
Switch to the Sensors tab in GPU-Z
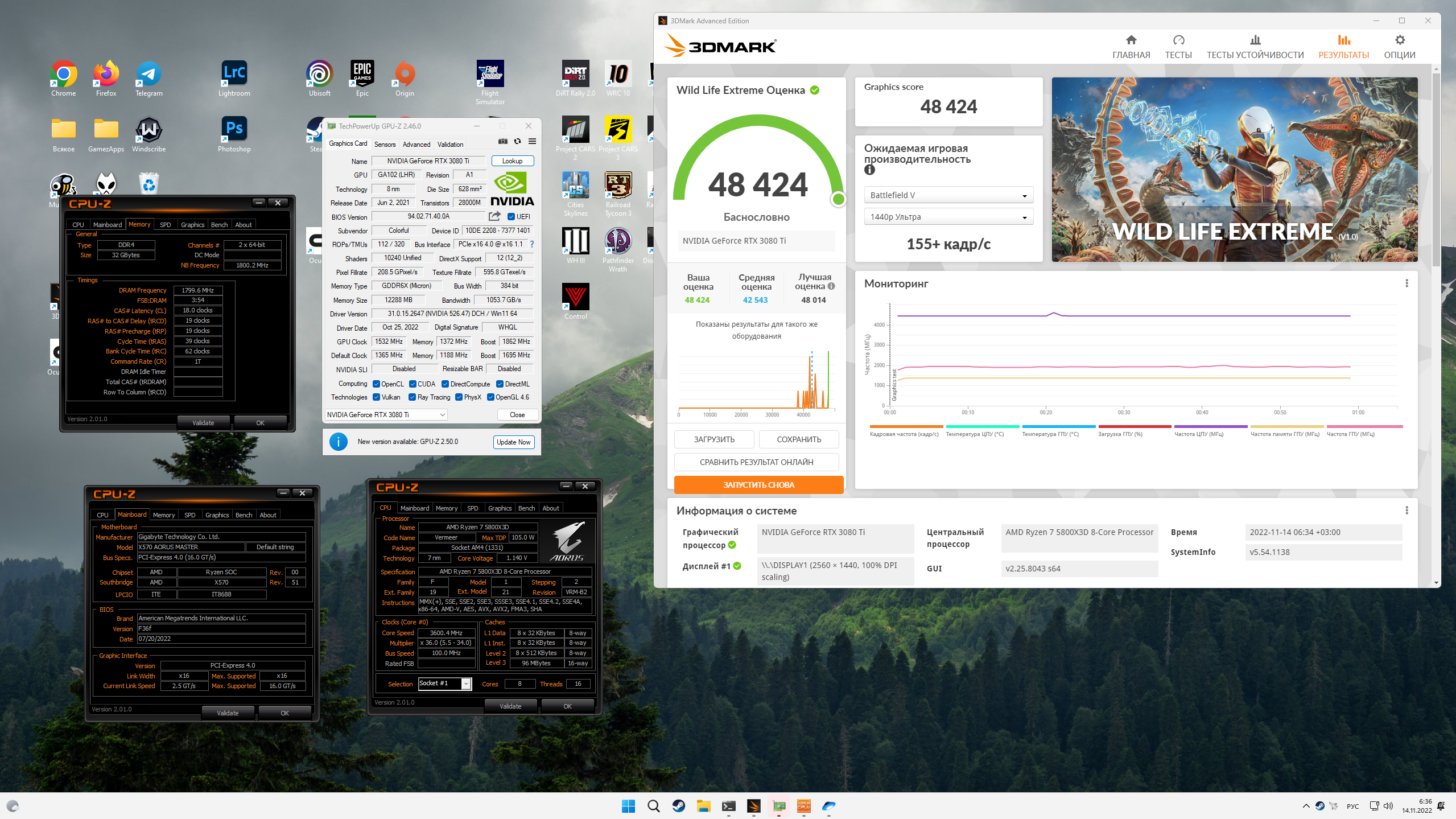point(385,144)
